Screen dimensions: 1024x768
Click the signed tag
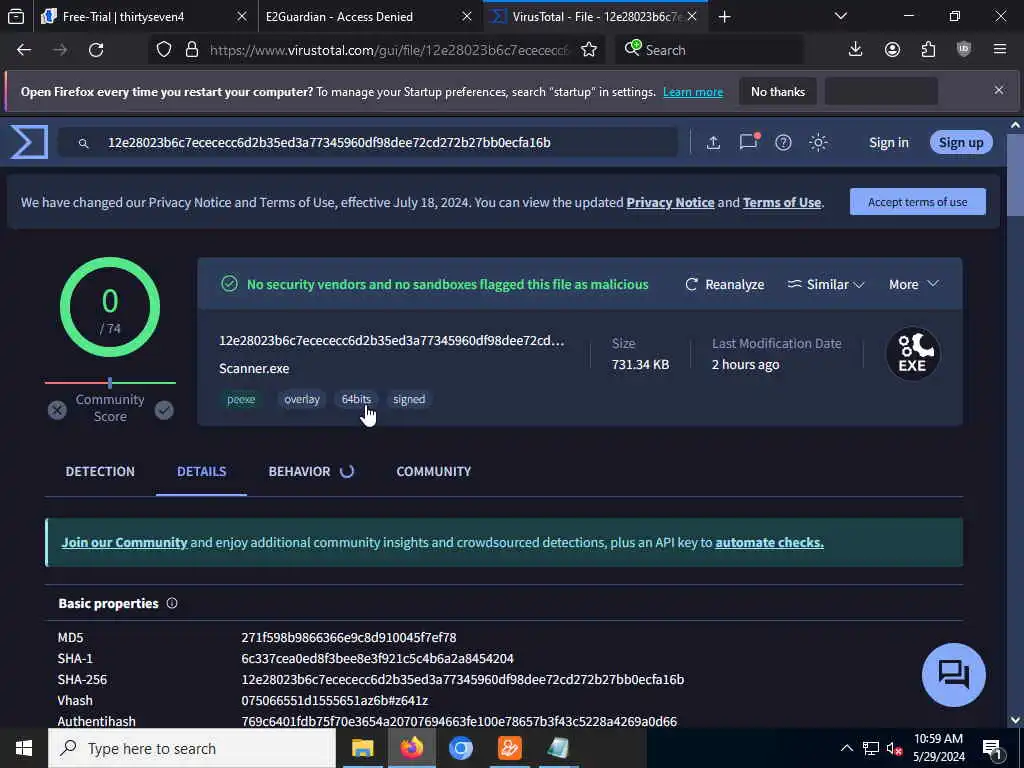coord(409,400)
